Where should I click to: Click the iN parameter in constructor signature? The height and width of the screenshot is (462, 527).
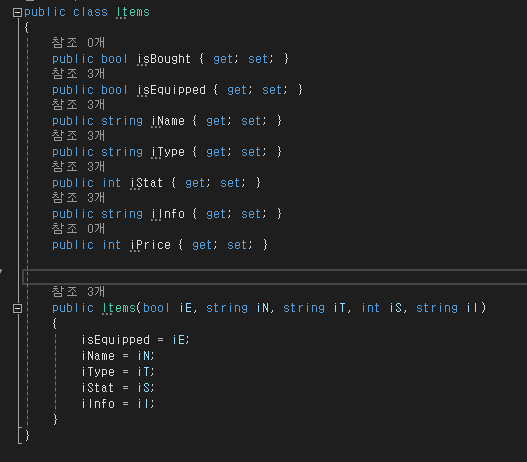point(262,308)
